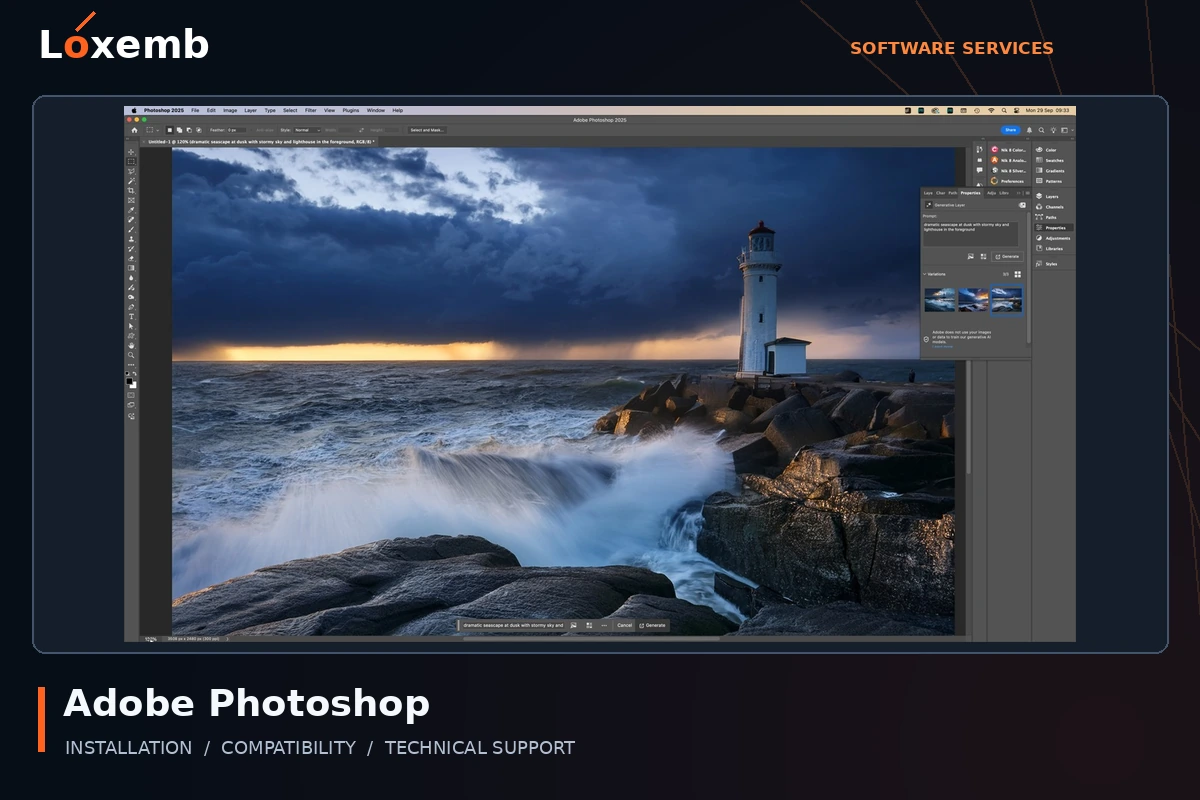Select the Frame tool

[x=131, y=200]
